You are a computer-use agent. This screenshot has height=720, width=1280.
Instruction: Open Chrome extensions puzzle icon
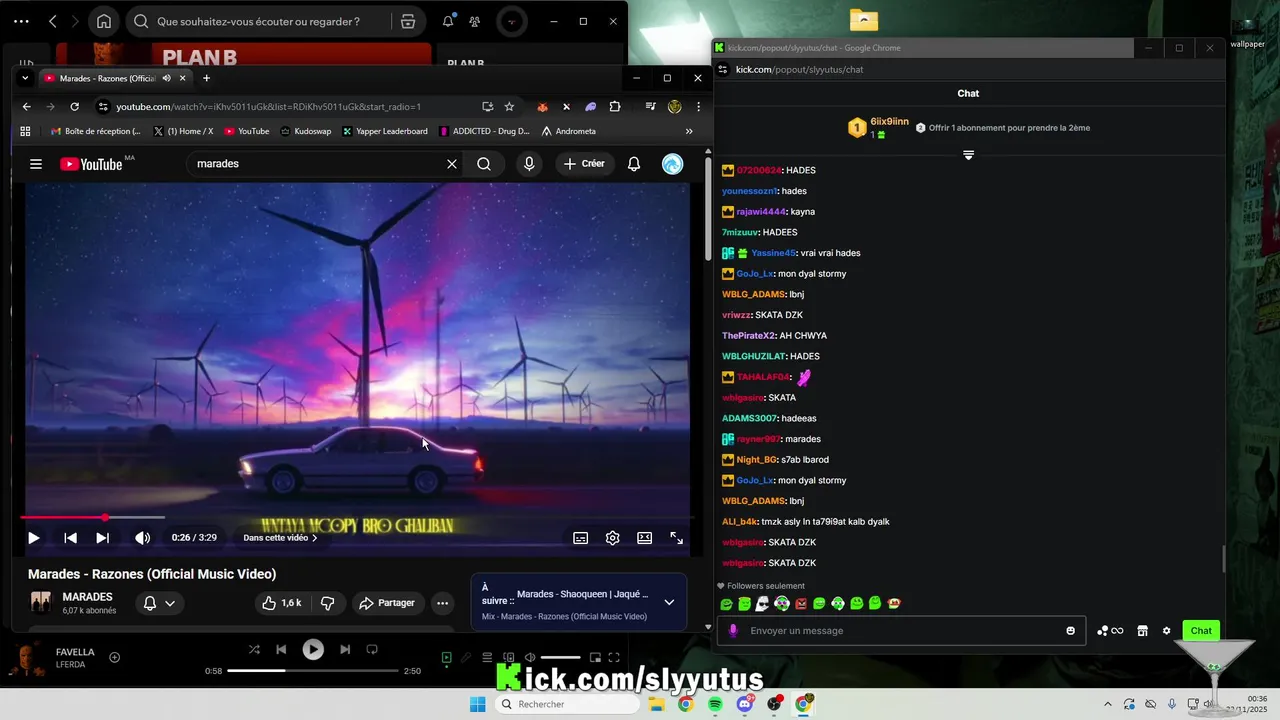[x=615, y=106]
